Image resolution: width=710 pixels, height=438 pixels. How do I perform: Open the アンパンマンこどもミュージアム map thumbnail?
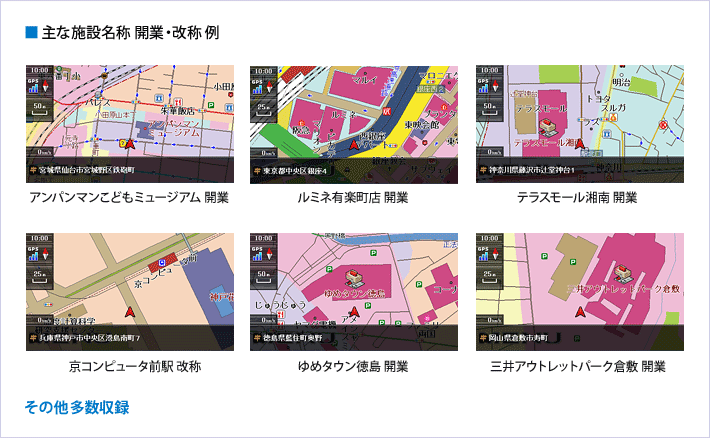[130, 124]
